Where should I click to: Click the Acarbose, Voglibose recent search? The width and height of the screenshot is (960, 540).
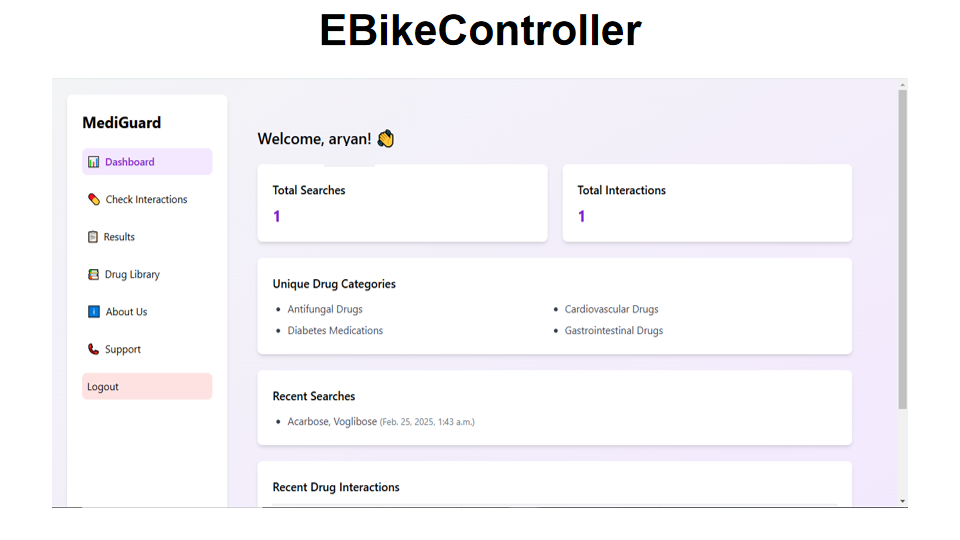tap(332, 421)
